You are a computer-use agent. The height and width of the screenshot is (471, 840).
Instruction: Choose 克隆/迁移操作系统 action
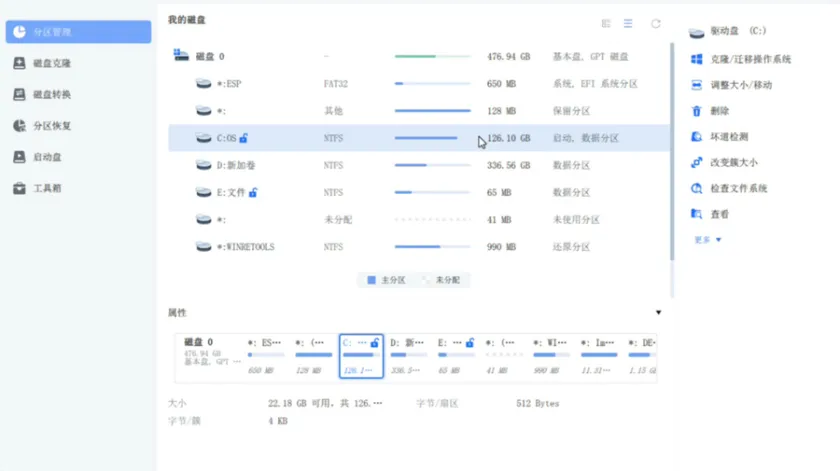751,59
